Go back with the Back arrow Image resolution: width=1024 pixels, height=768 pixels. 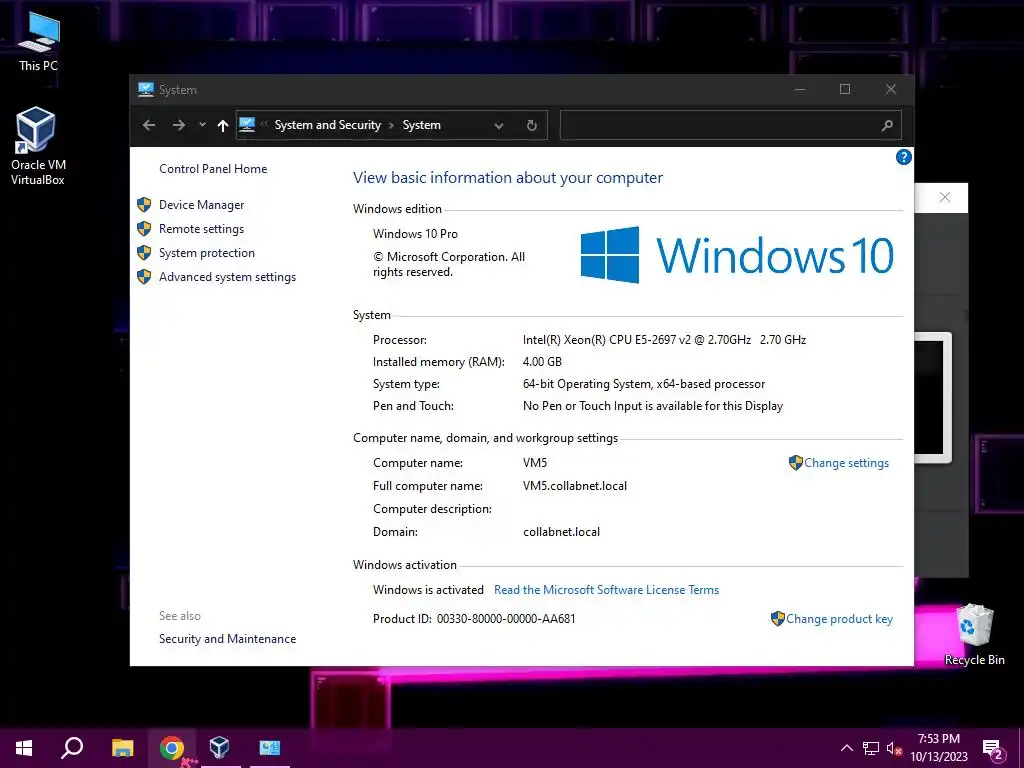click(149, 125)
